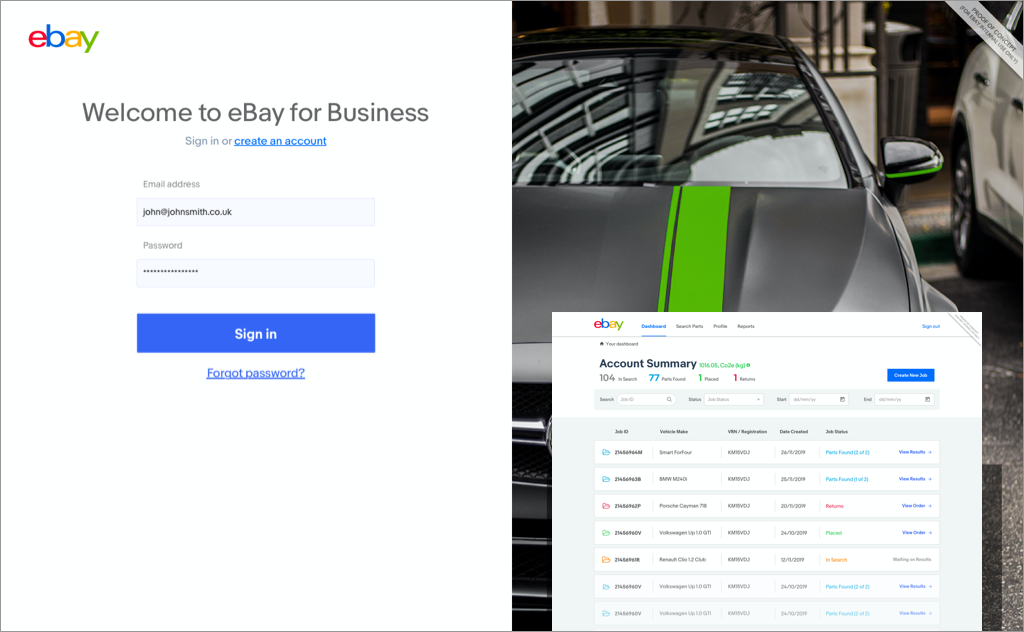This screenshot has height=632, width=1024.
Task: Click the Job ID search input
Action: [x=646, y=399]
